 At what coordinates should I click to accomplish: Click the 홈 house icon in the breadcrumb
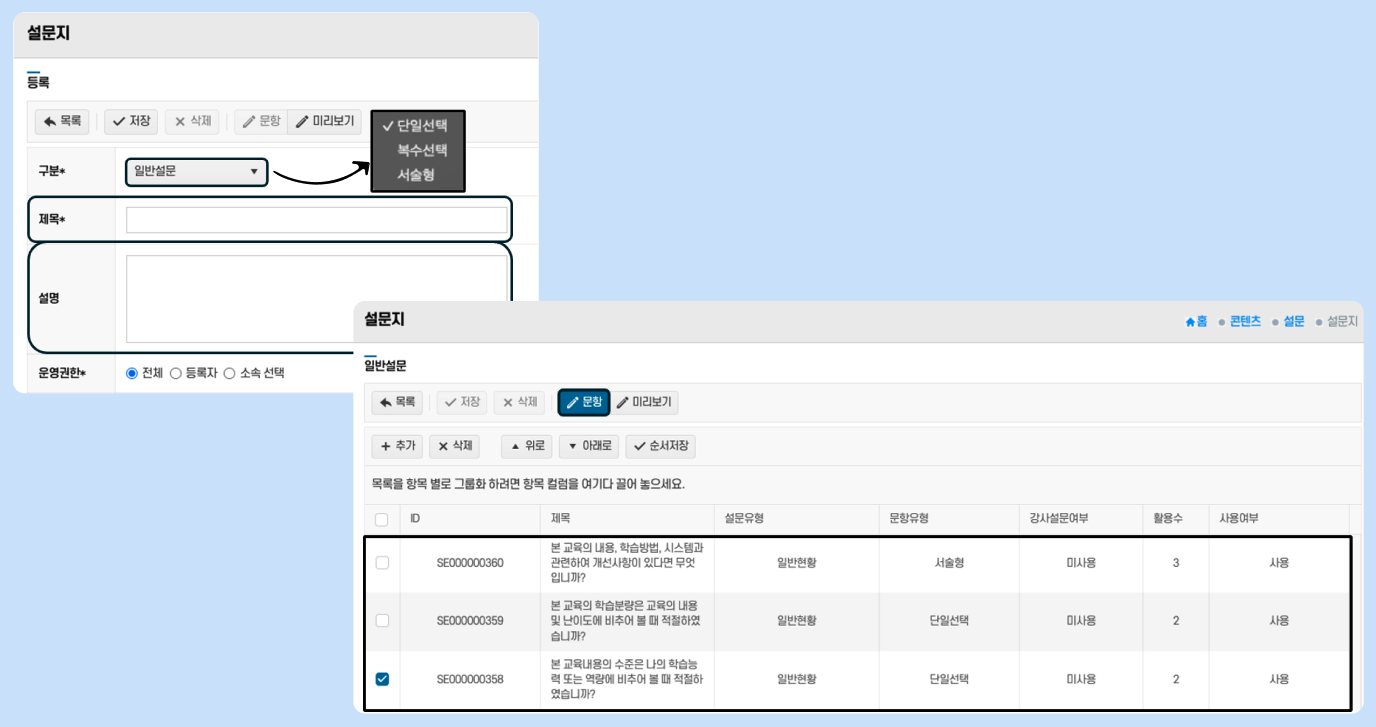(x=1190, y=322)
